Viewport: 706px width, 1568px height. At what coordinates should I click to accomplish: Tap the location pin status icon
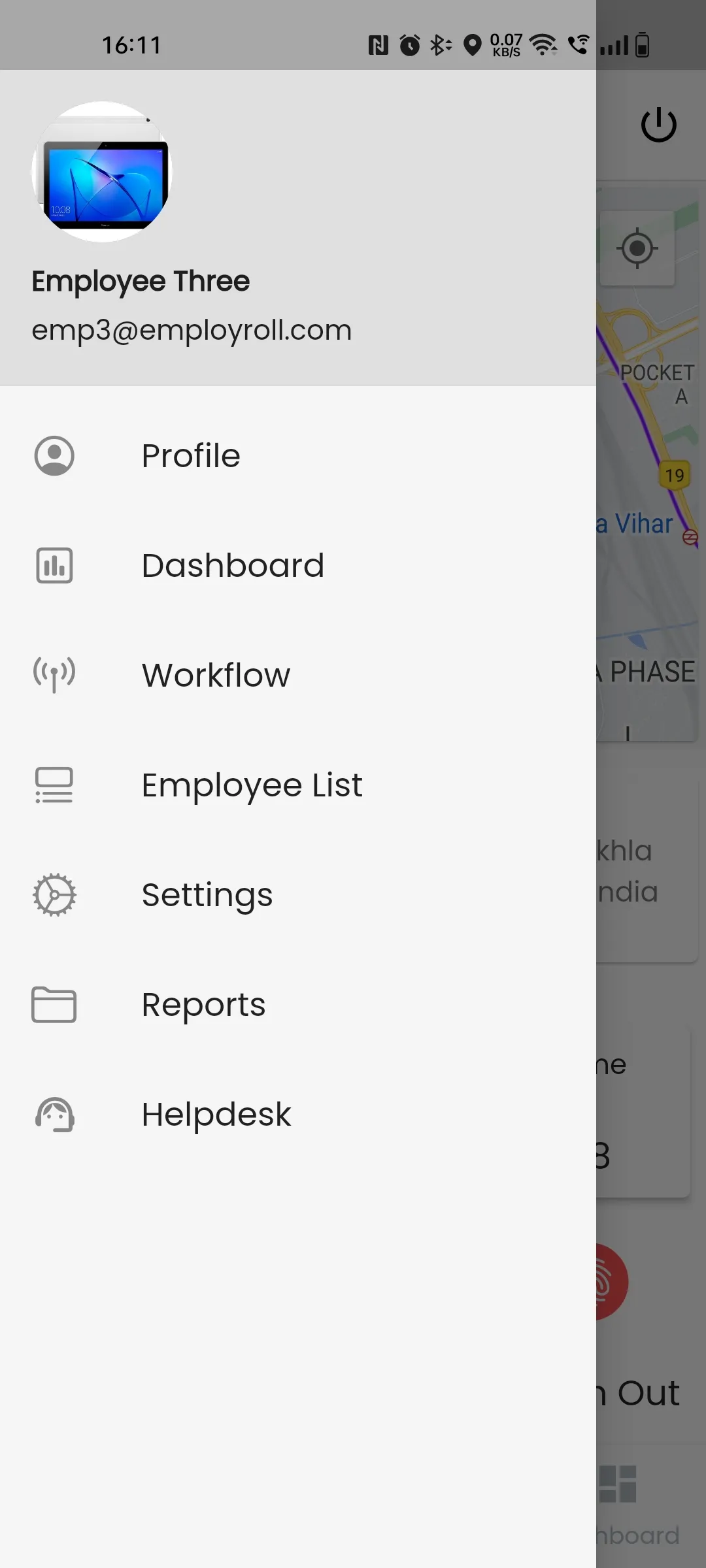pyautogui.click(x=472, y=45)
